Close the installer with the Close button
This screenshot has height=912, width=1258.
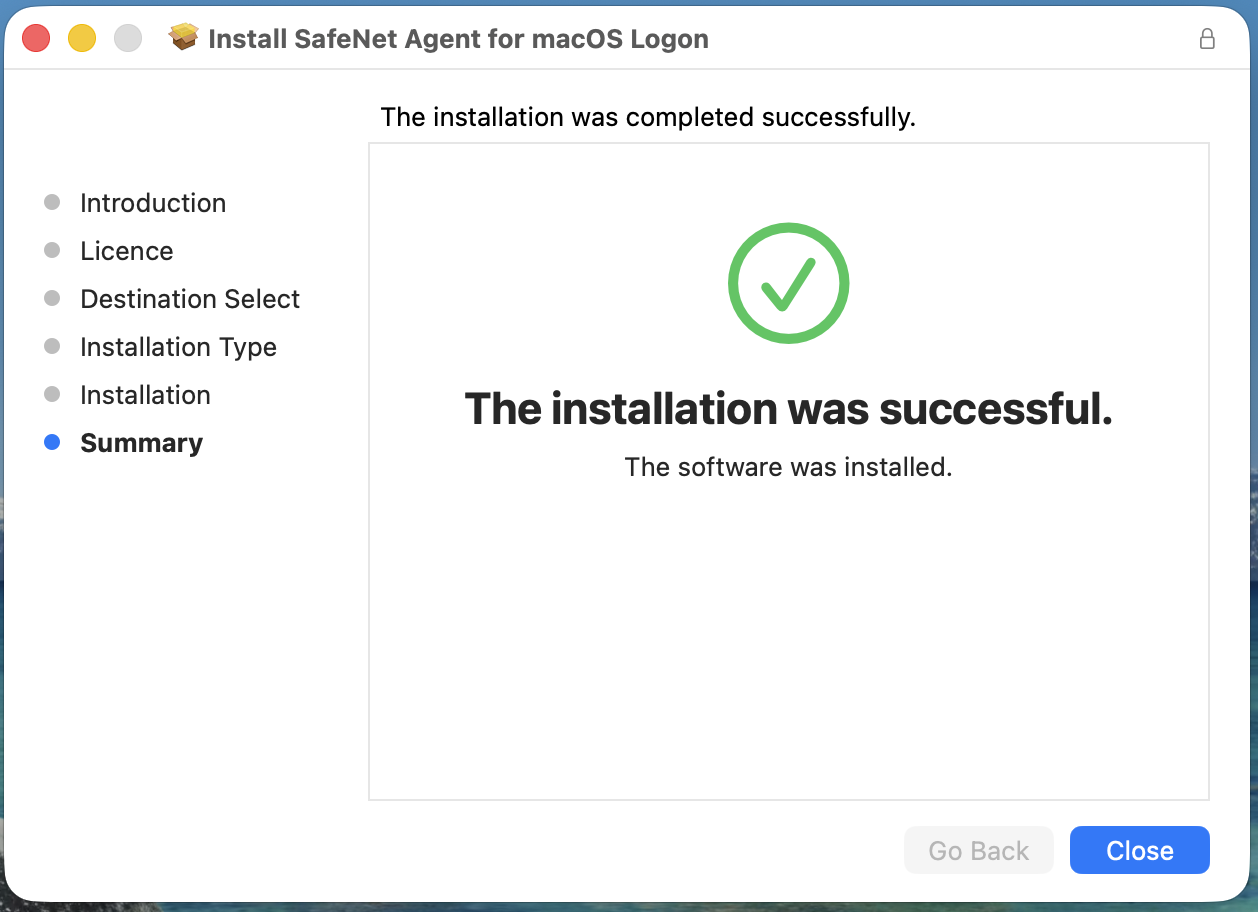pos(1139,850)
